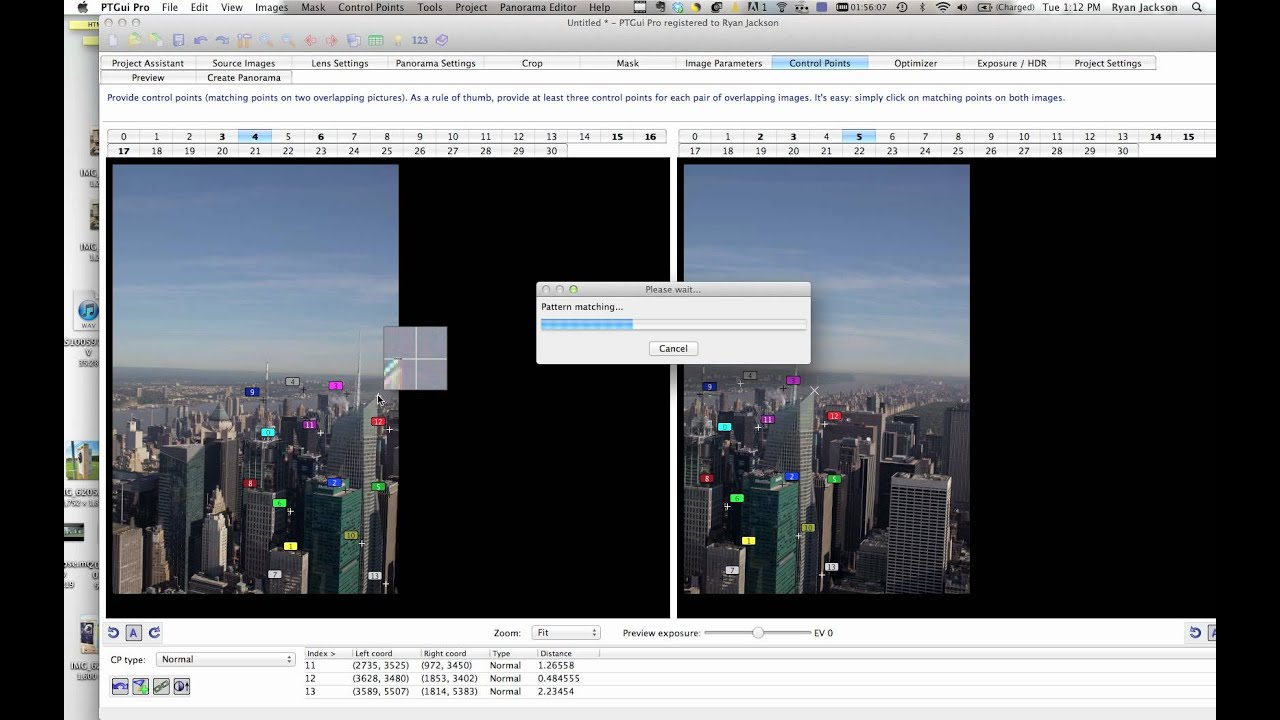Toggle the auto-add control point button
Viewport: 1280px width, 720px height.
[140, 686]
